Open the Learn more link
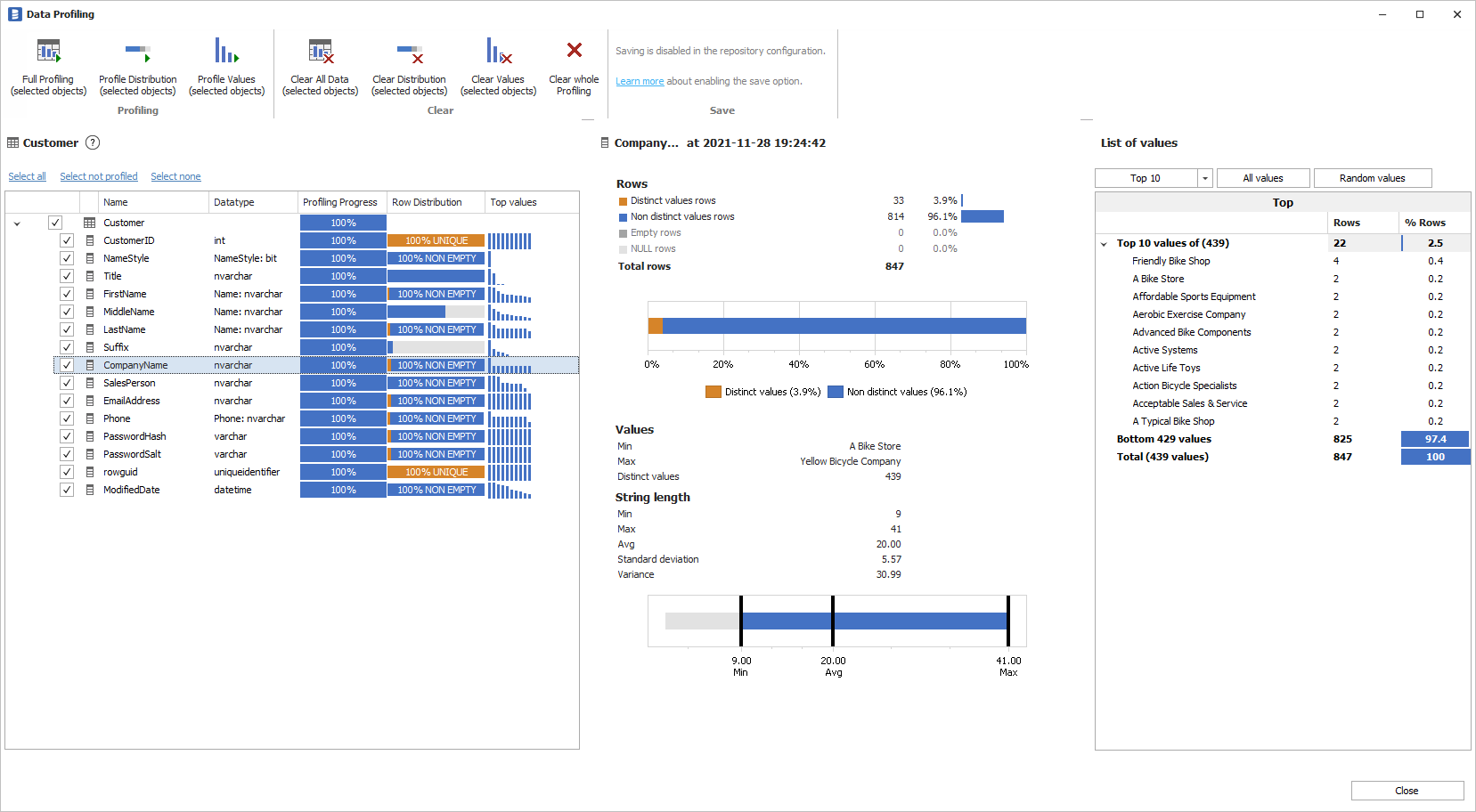 tap(639, 81)
